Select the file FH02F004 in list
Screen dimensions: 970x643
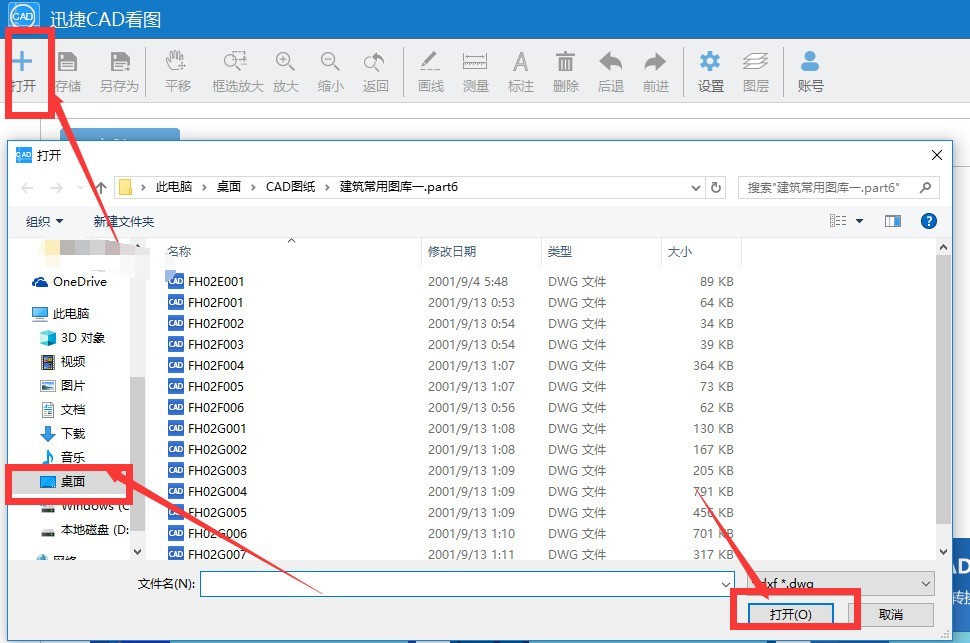pos(216,366)
